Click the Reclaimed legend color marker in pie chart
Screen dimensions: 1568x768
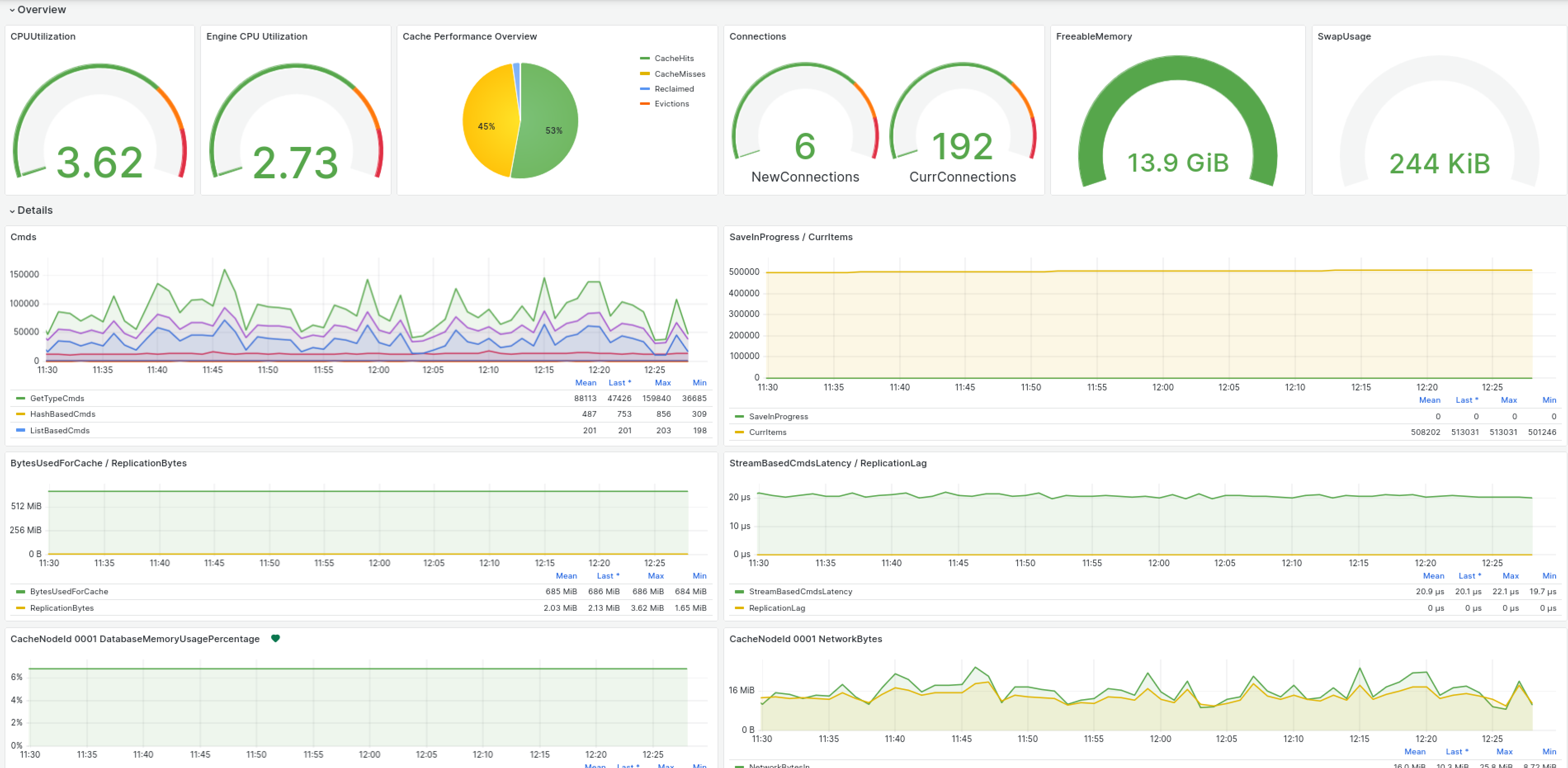645,89
